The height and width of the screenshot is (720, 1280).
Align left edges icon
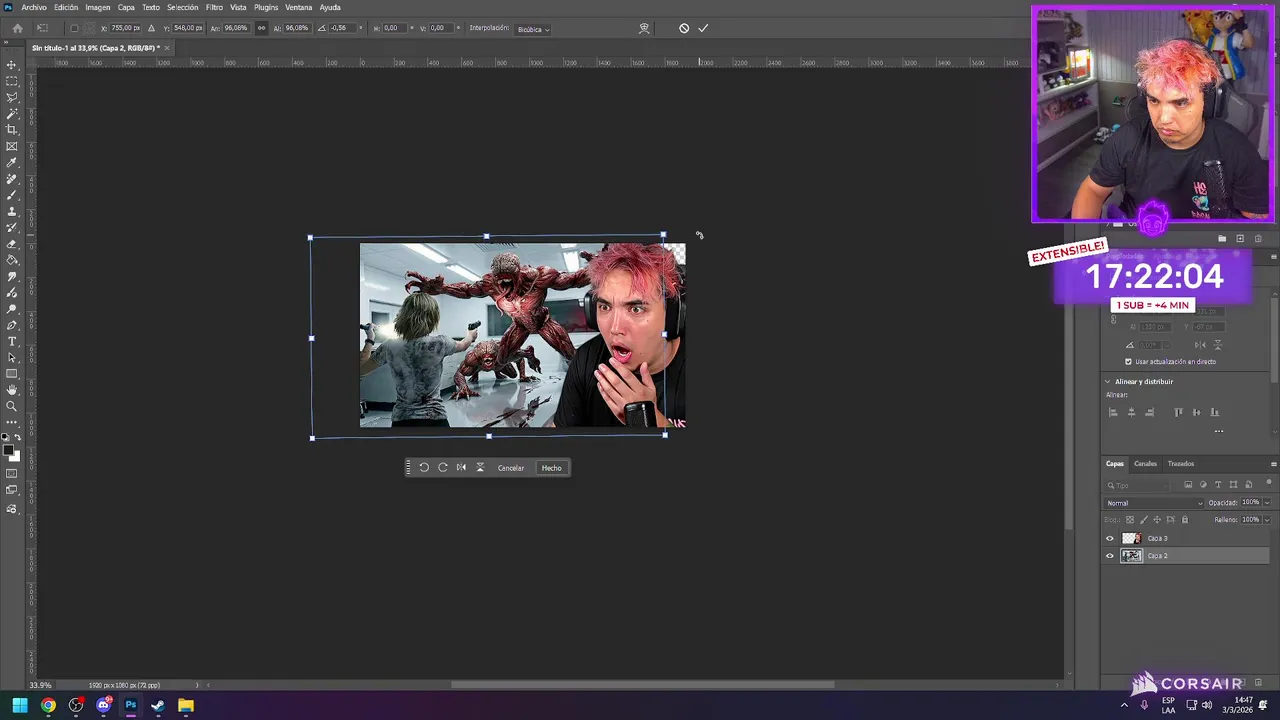(1113, 412)
